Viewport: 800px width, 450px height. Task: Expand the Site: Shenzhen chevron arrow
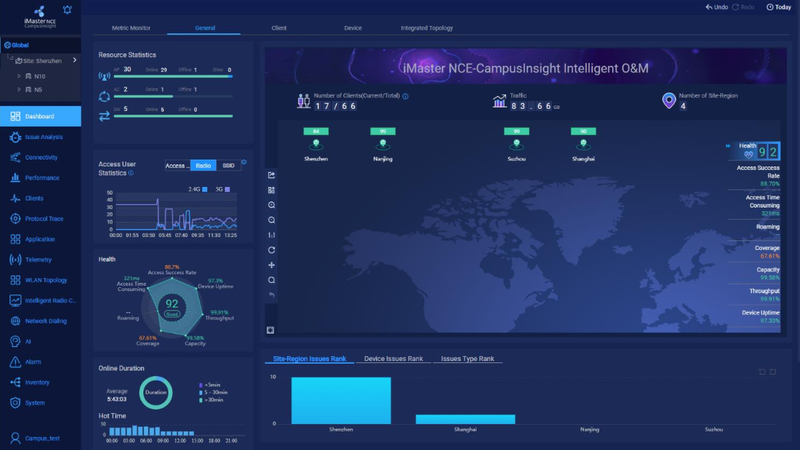click(74, 60)
